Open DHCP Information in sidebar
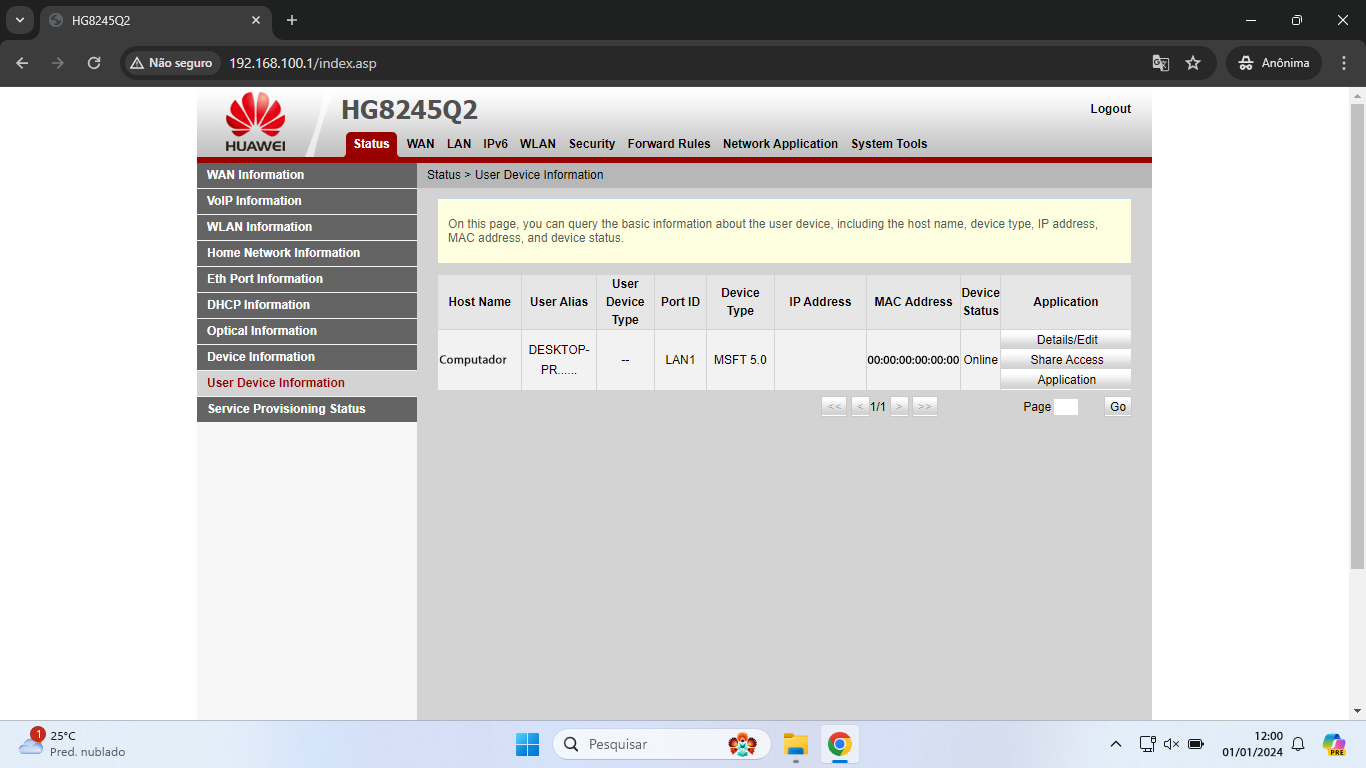The width and height of the screenshot is (1366, 768). point(307,305)
